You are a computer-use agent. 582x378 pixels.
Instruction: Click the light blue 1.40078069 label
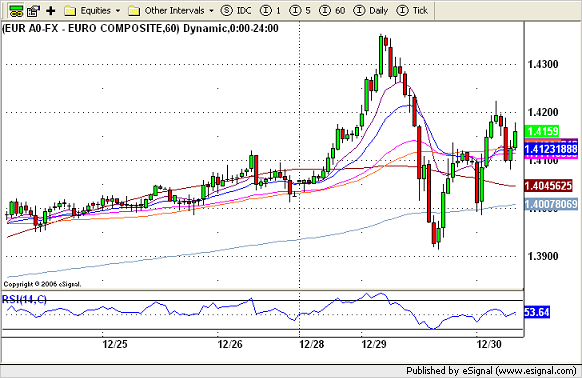coord(551,204)
